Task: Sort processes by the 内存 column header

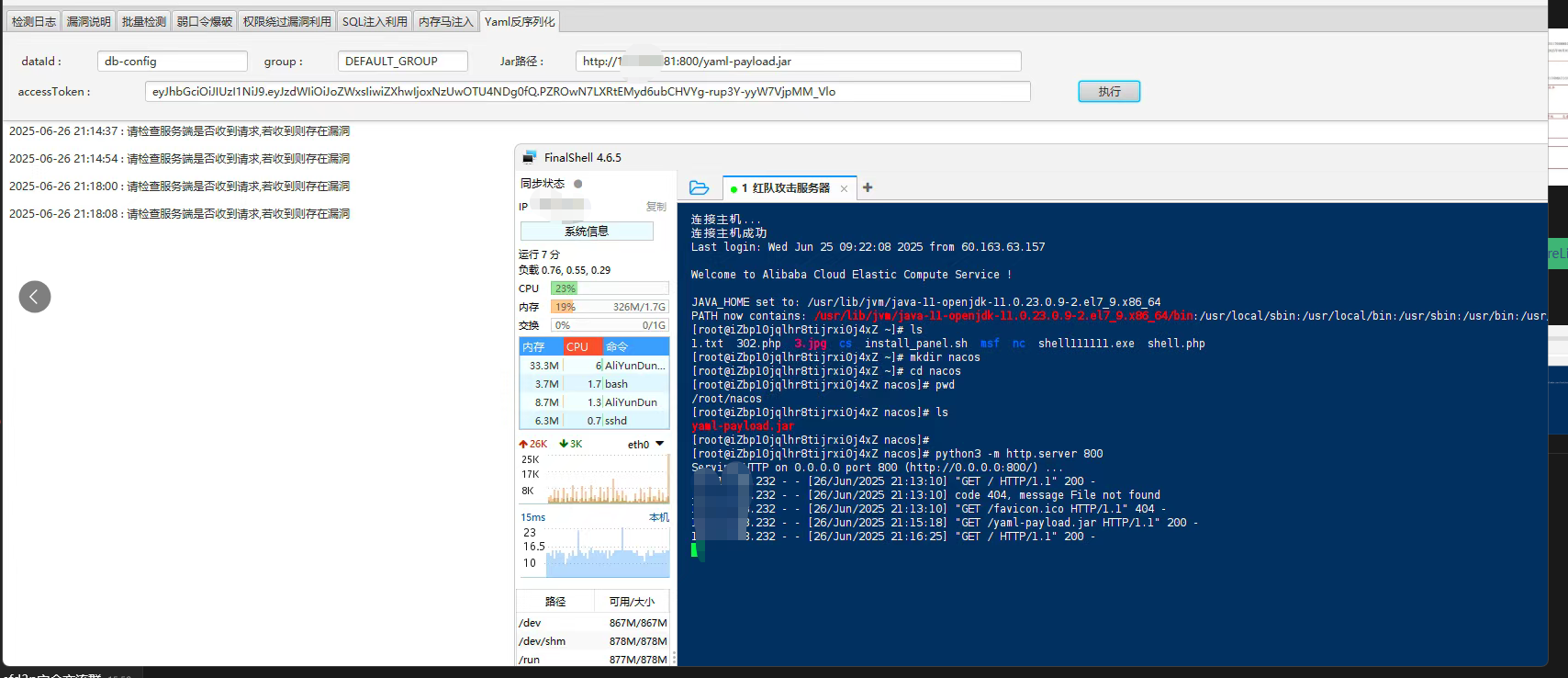Action: pyautogui.click(x=541, y=346)
